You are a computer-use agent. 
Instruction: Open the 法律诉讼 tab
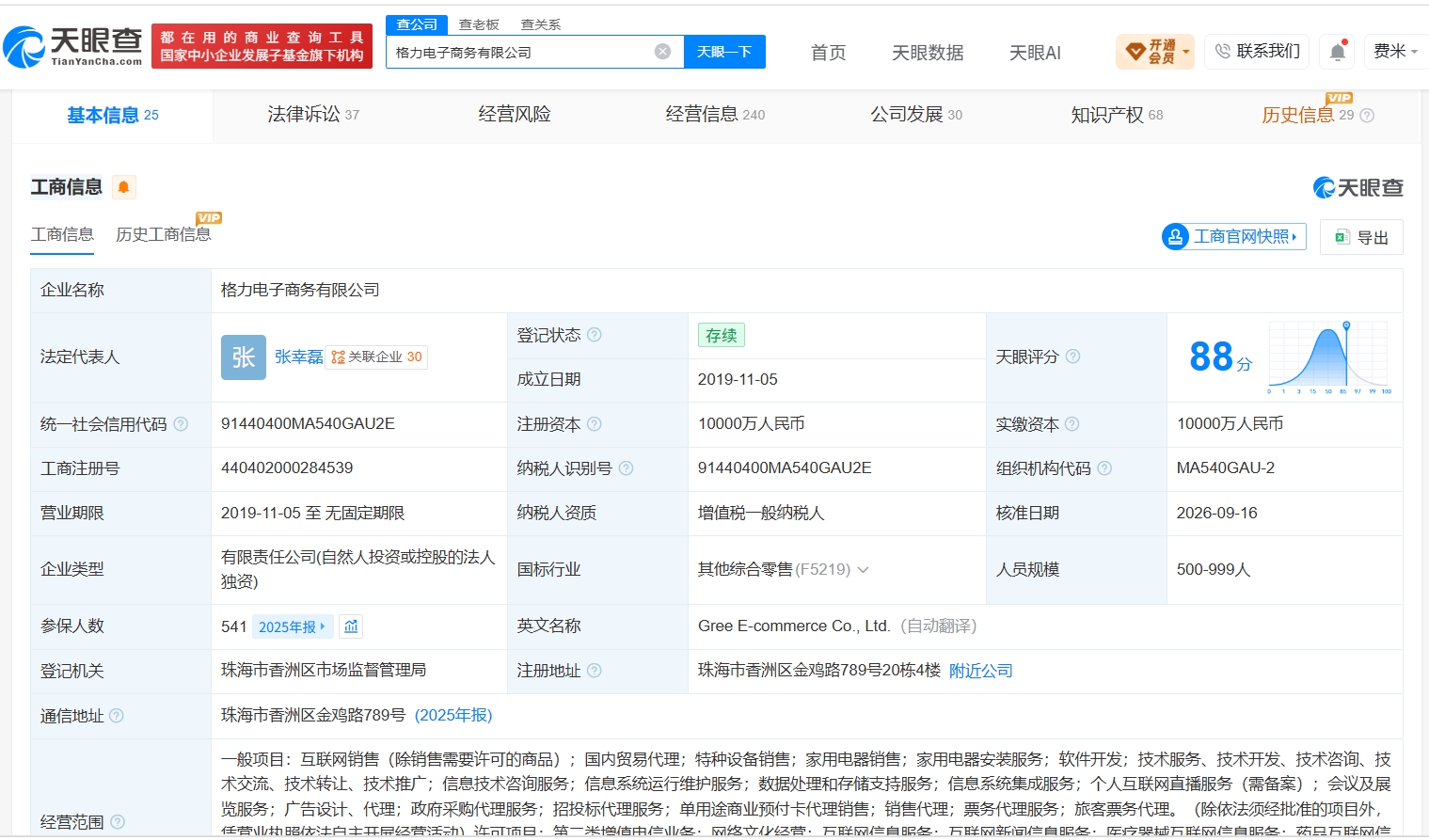(313, 115)
